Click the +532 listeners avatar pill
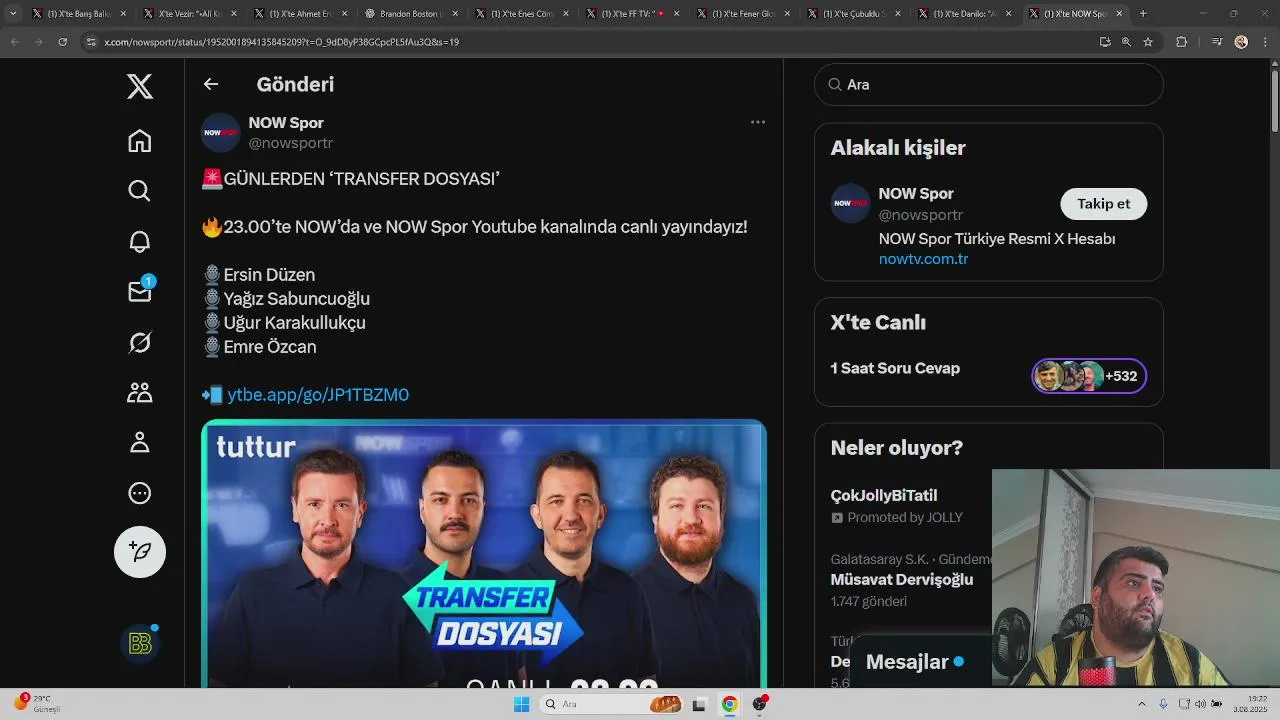Screen dimensions: 1280x720 tap(1089, 376)
